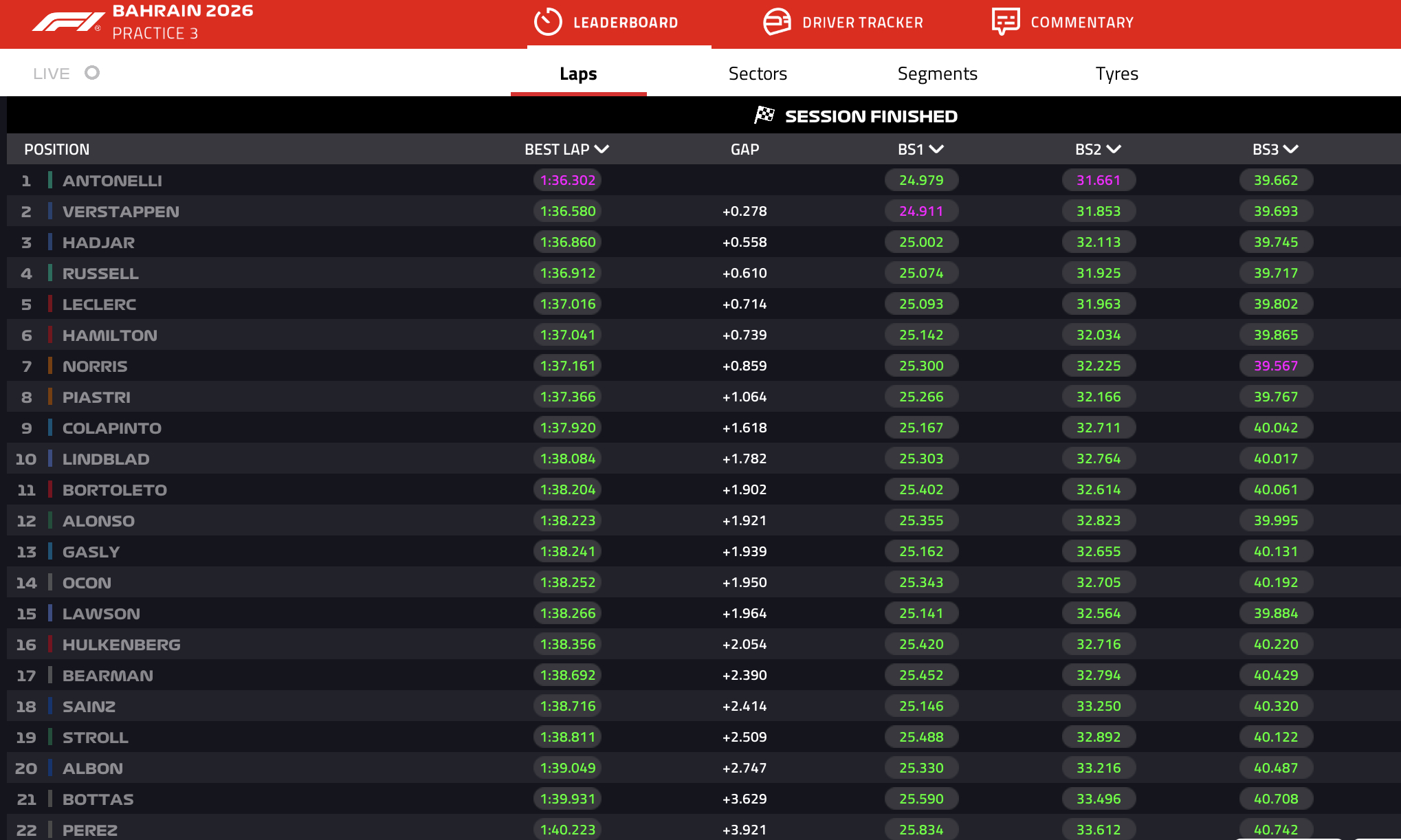Screen dimensions: 1401x840
Task: Switch to the Sectors tab
Action: pos(758,74)
